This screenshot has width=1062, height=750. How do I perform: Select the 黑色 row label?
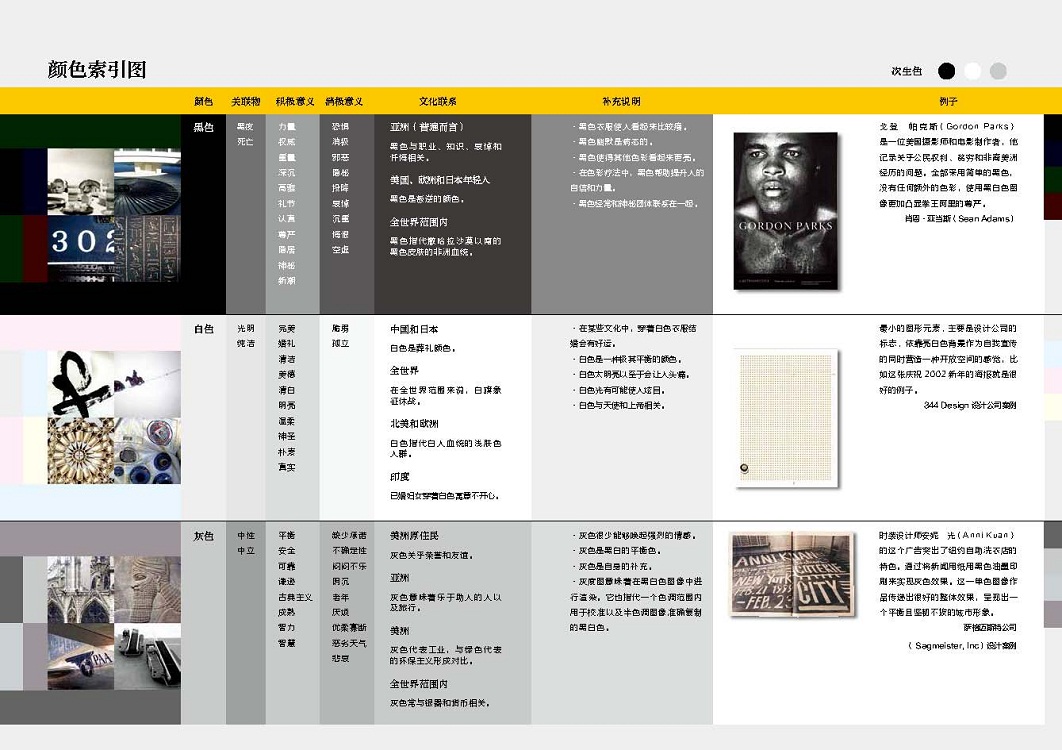click(x=203, y=128)
